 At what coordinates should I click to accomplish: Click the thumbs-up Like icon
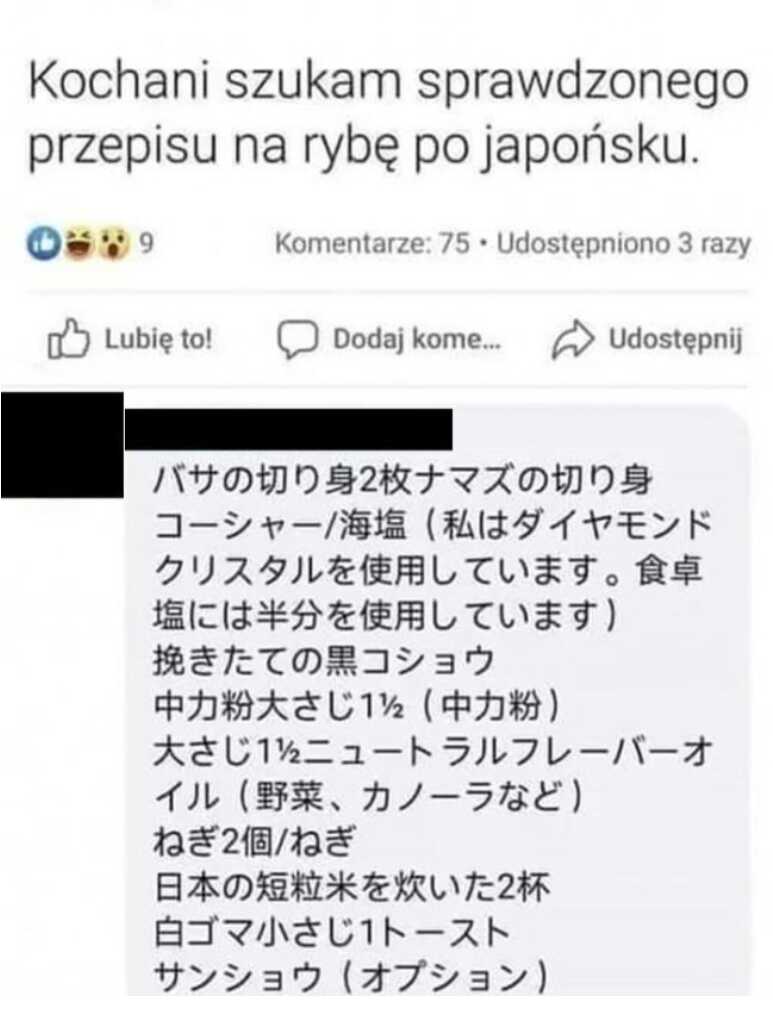[x=68, y=339]
